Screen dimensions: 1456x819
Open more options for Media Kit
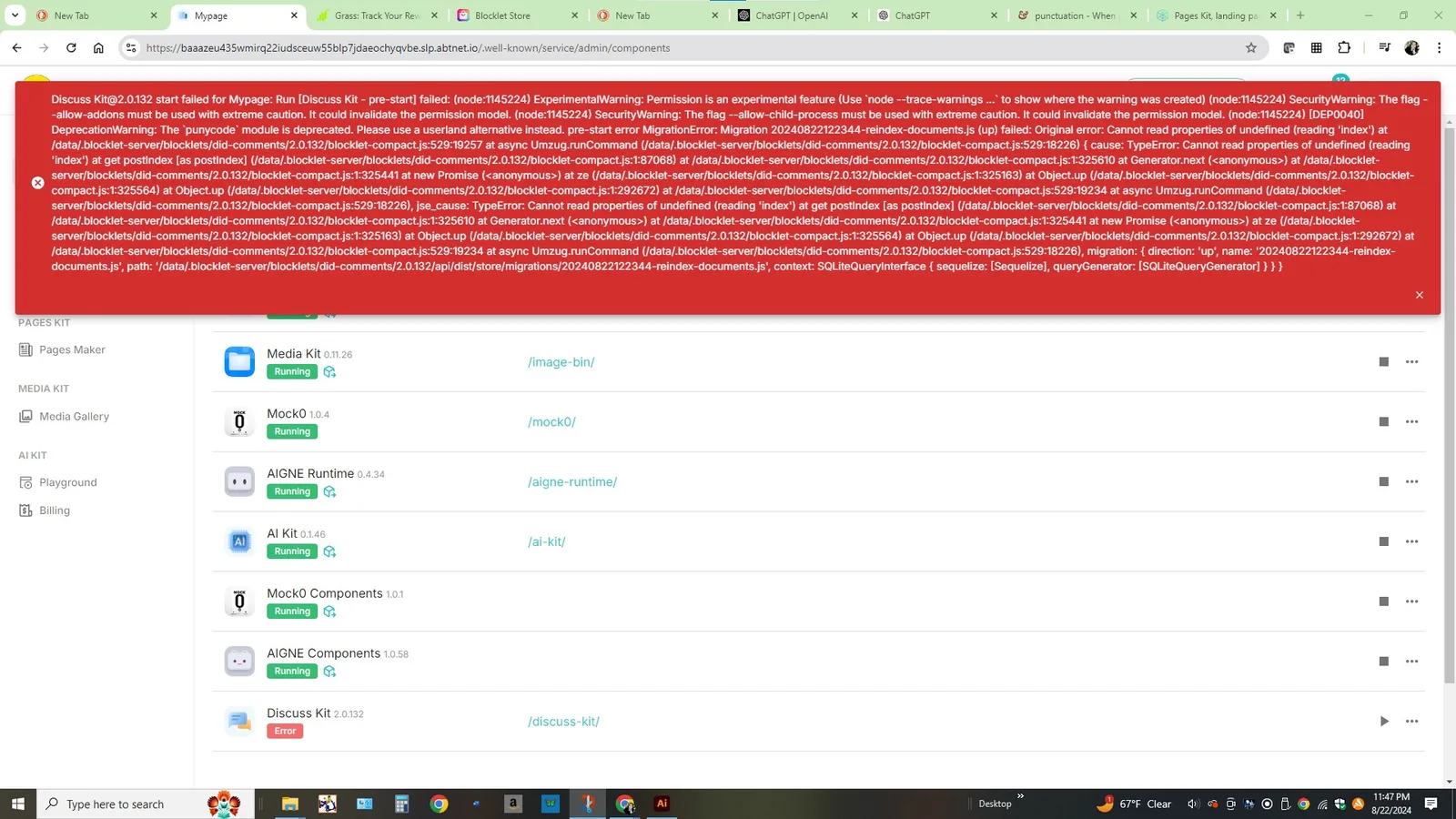point(1411,362)
